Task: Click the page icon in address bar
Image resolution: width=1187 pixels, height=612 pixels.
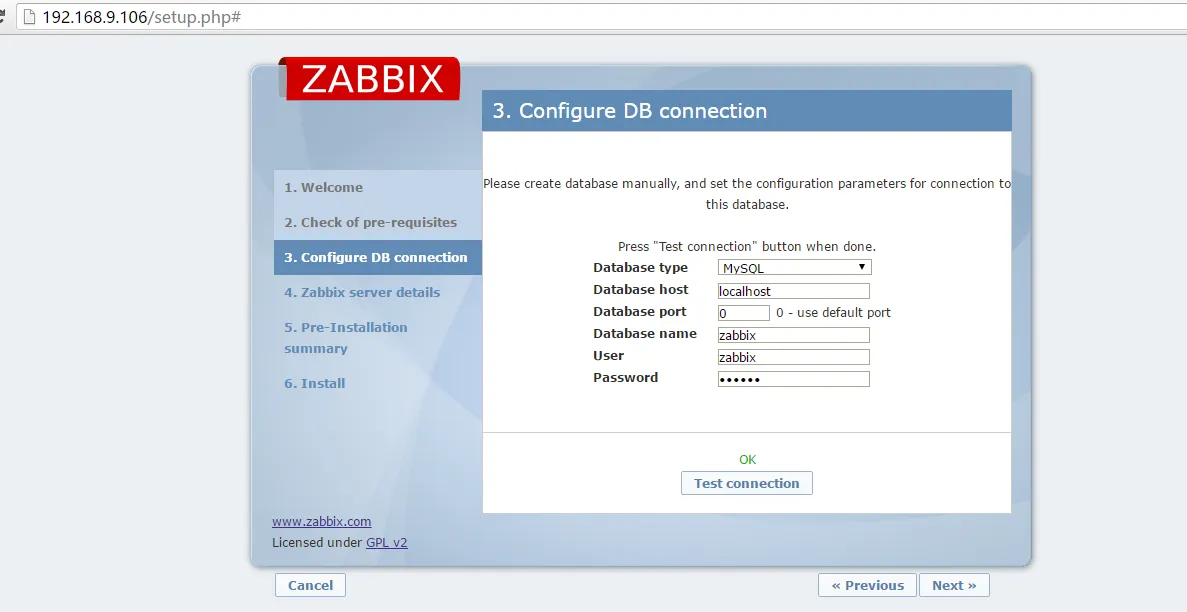Action: pyautogui.click(x=30, y=17)
